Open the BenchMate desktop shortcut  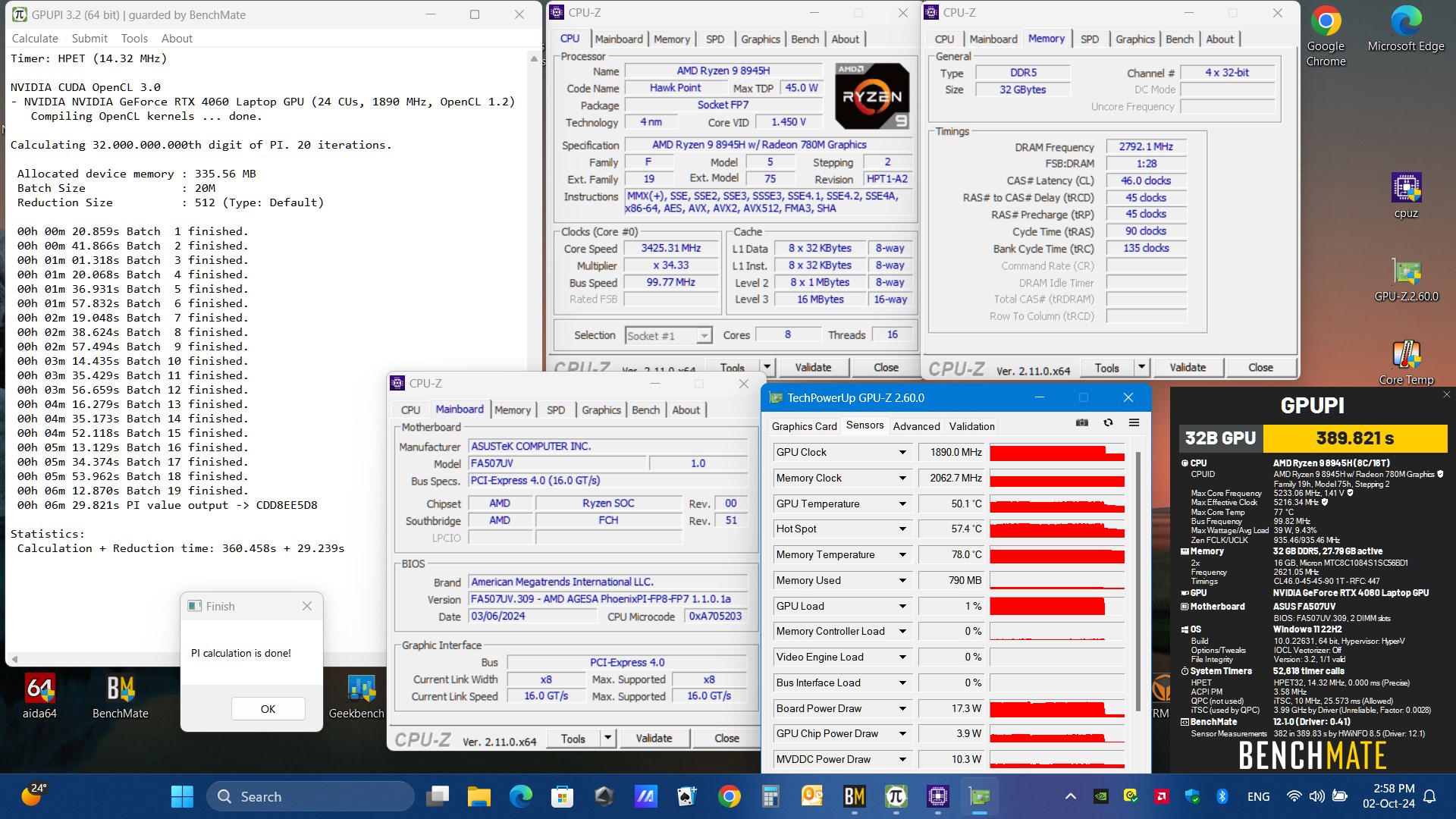pyautogui.click(x=121, y=695)
